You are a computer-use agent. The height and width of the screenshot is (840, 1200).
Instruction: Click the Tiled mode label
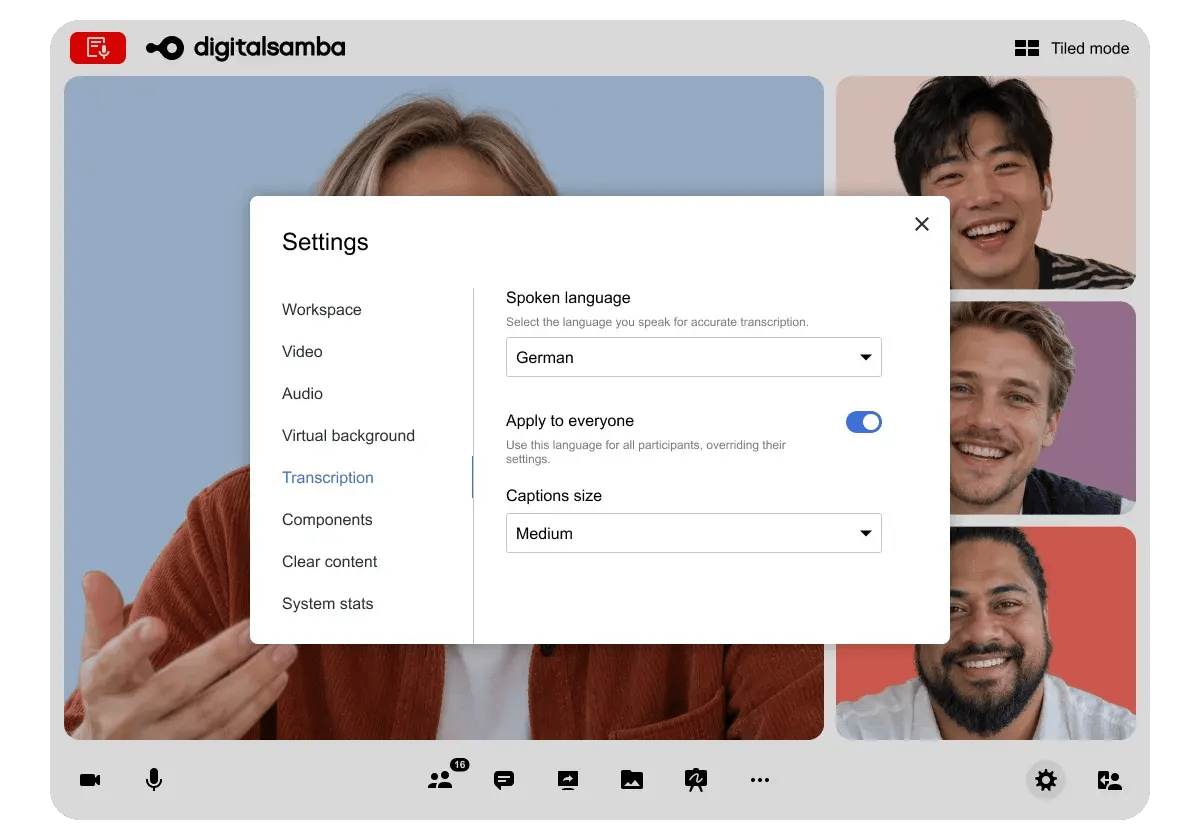tap(1090, 48)
